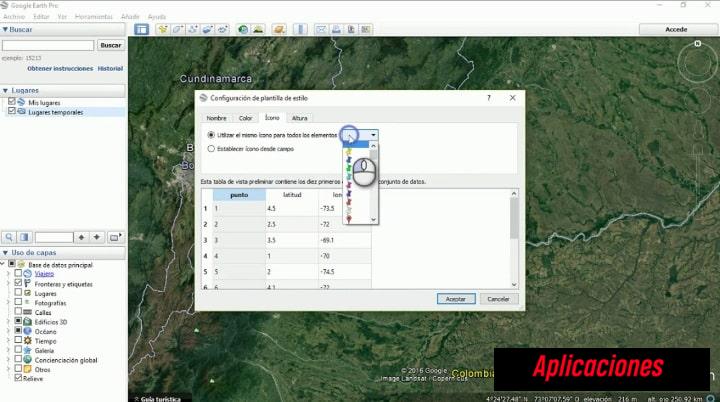Viewport: 720px width, 402px height.
Task: Open the Archivo menu
Action: click(14, 17)
